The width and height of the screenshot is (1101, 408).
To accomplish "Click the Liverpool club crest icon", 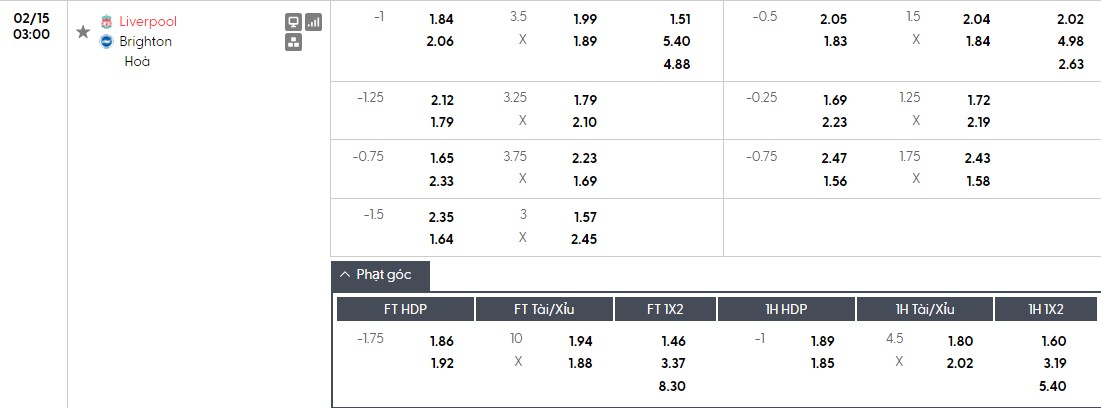I will (107, 21).
